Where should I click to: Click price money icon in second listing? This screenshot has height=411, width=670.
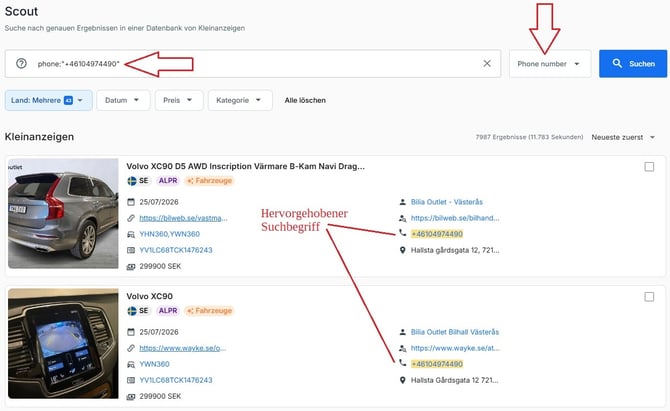click(131, 396)
